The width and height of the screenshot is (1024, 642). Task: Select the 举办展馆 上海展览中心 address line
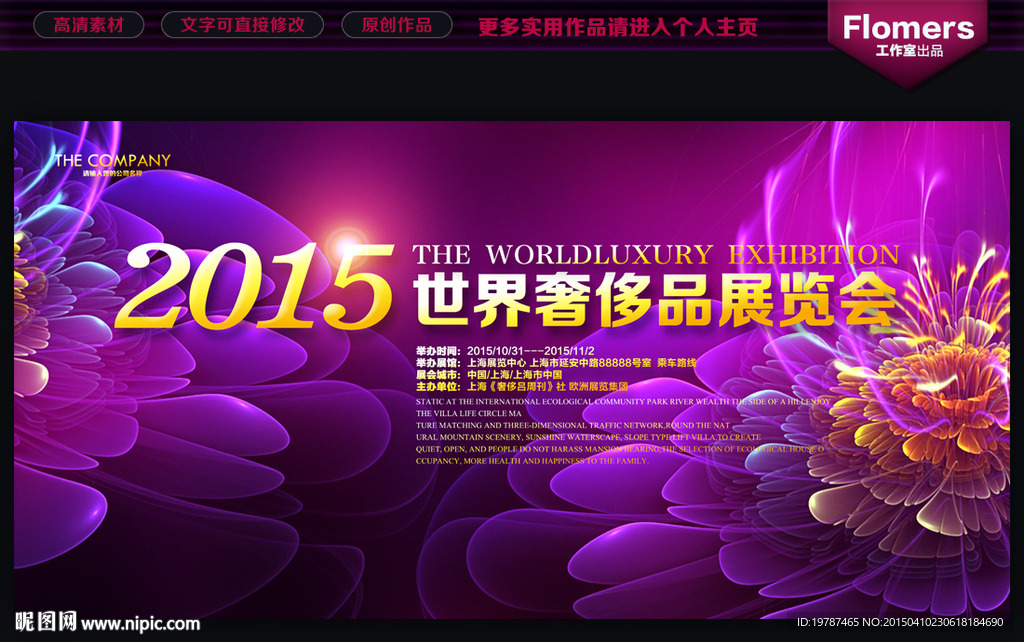pos(534,362)
